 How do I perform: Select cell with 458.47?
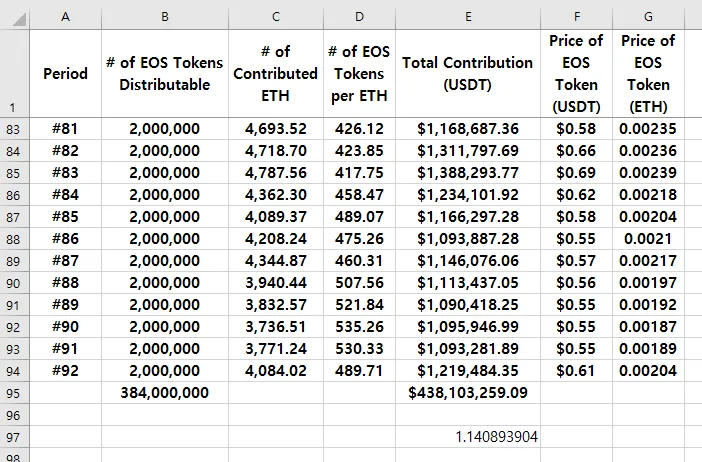click(360, 195)
